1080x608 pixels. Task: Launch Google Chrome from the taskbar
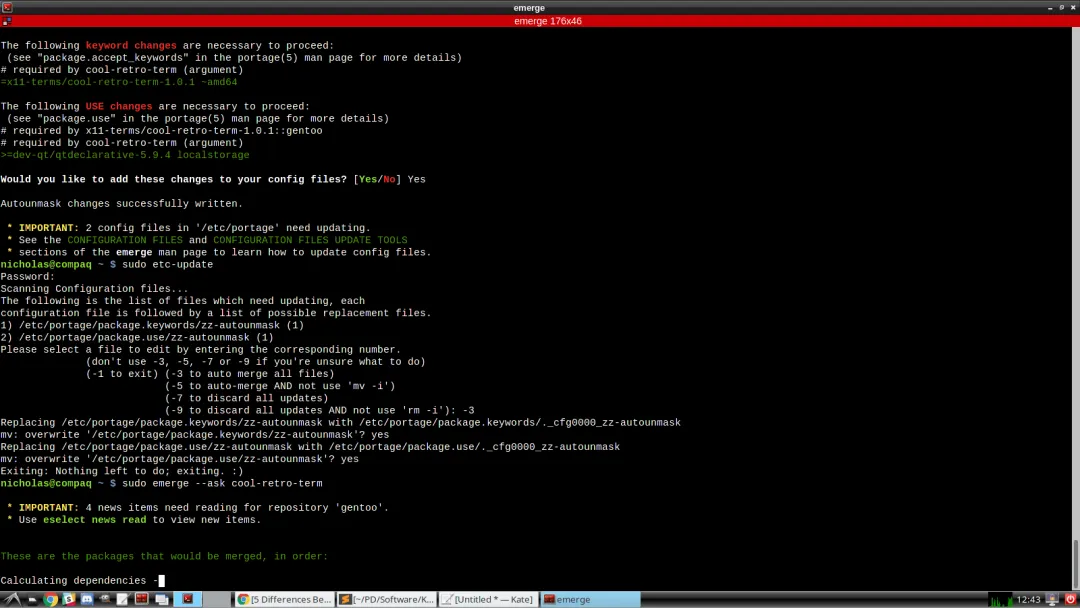pyautogui.click(x=50, y=599)
